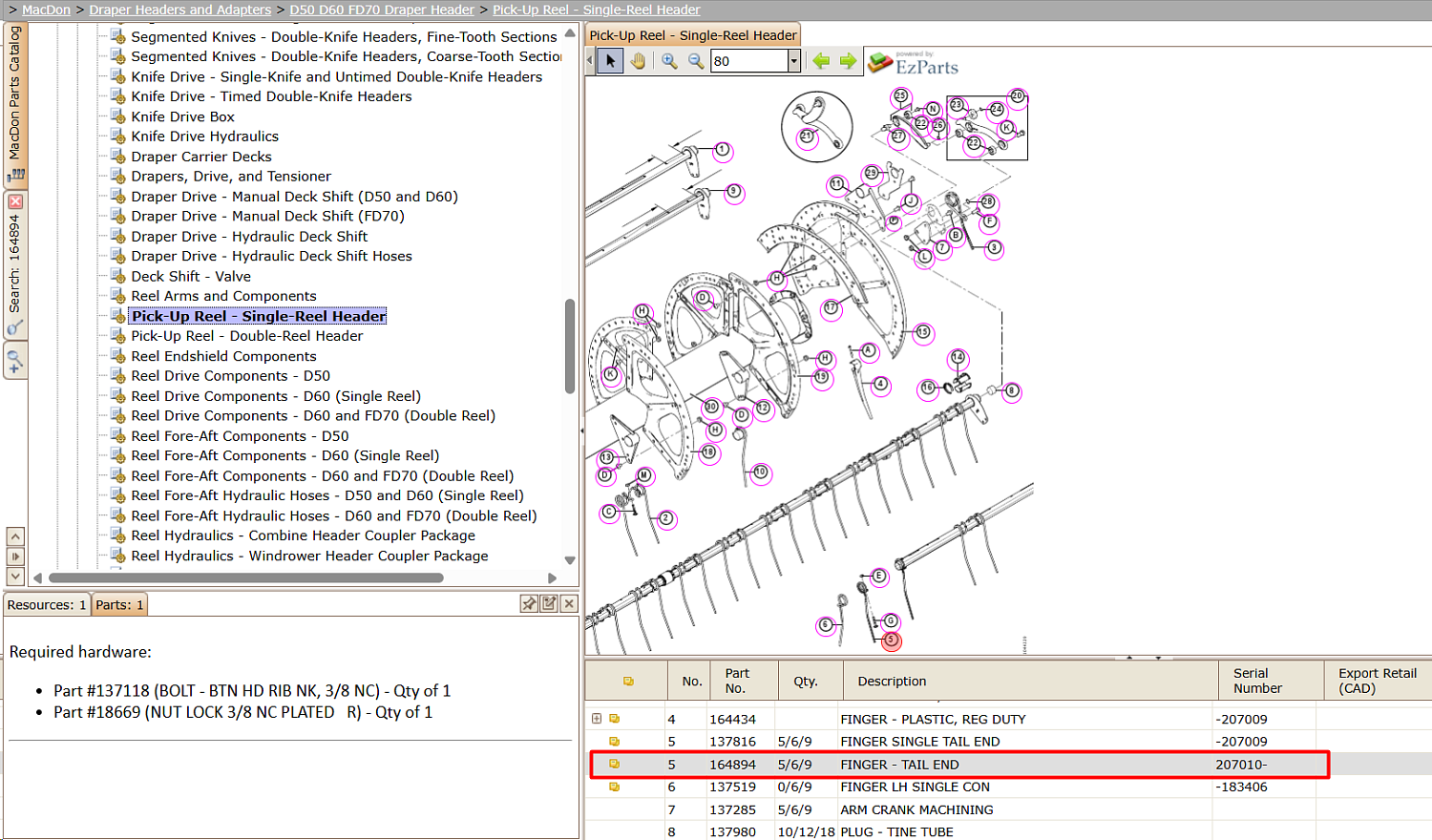Go to the next diagram page
The height and width of the screenshot is (840, 1432).
click(x=848, y=61)
